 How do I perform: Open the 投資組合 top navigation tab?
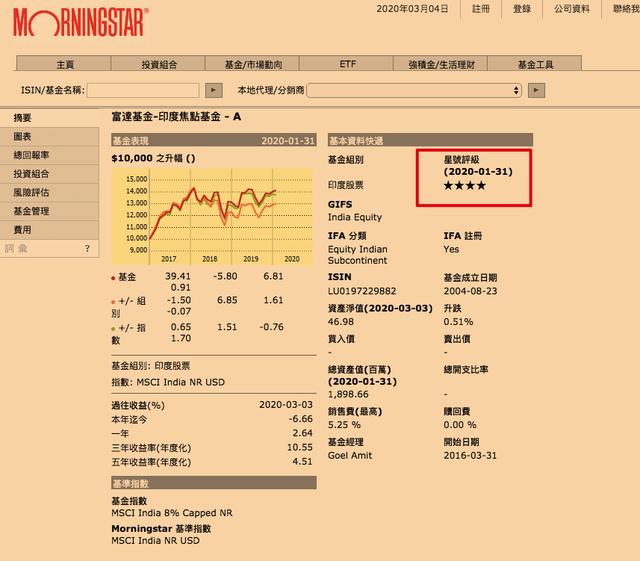(x=159, y=64)
